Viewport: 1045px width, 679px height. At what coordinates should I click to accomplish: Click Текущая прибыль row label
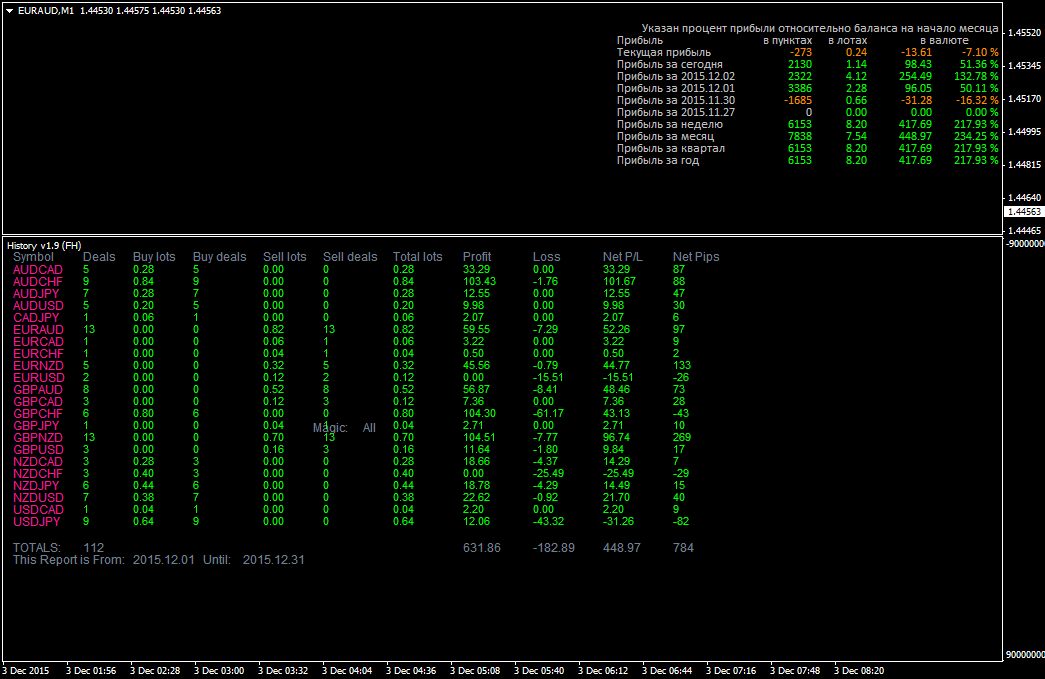point(664,53)
